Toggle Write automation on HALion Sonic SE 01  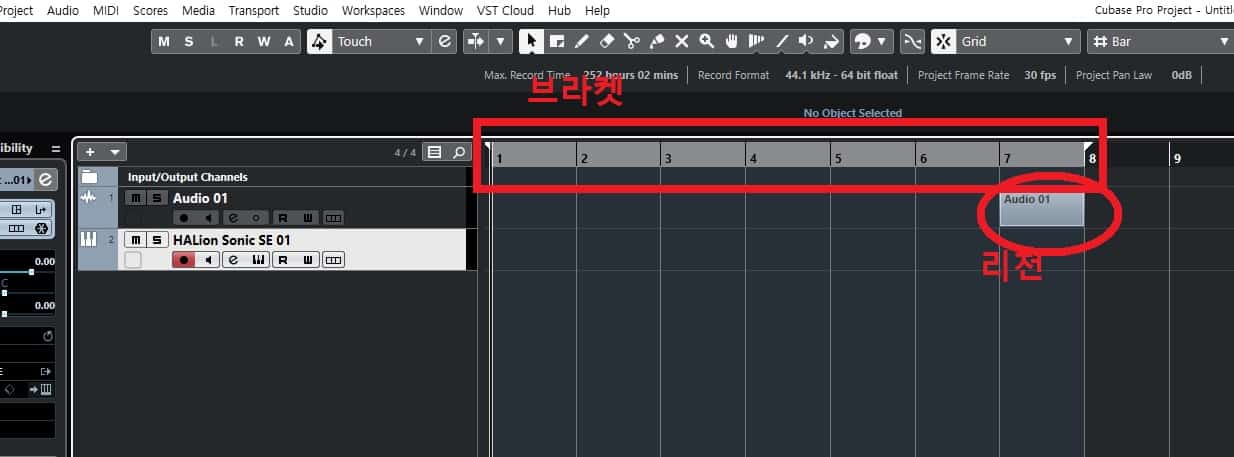coord(309,260)
